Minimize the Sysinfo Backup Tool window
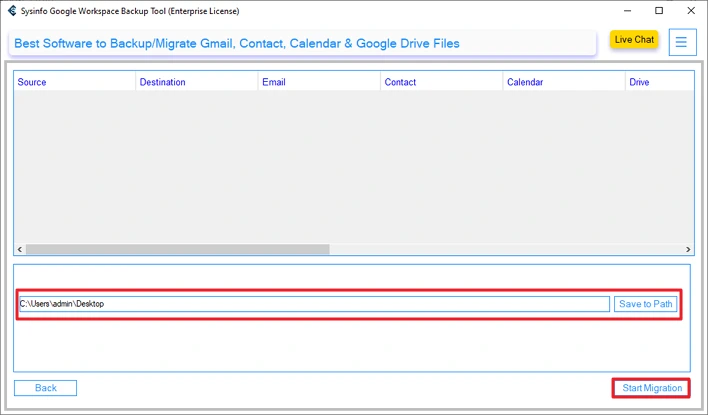Screen dimensions: 708x415 (x=627, y=10)
